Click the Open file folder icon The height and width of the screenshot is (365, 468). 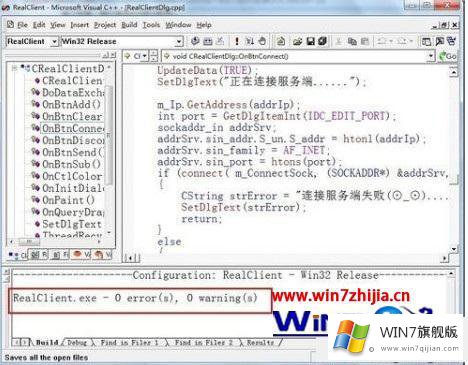tap(297, 41)
